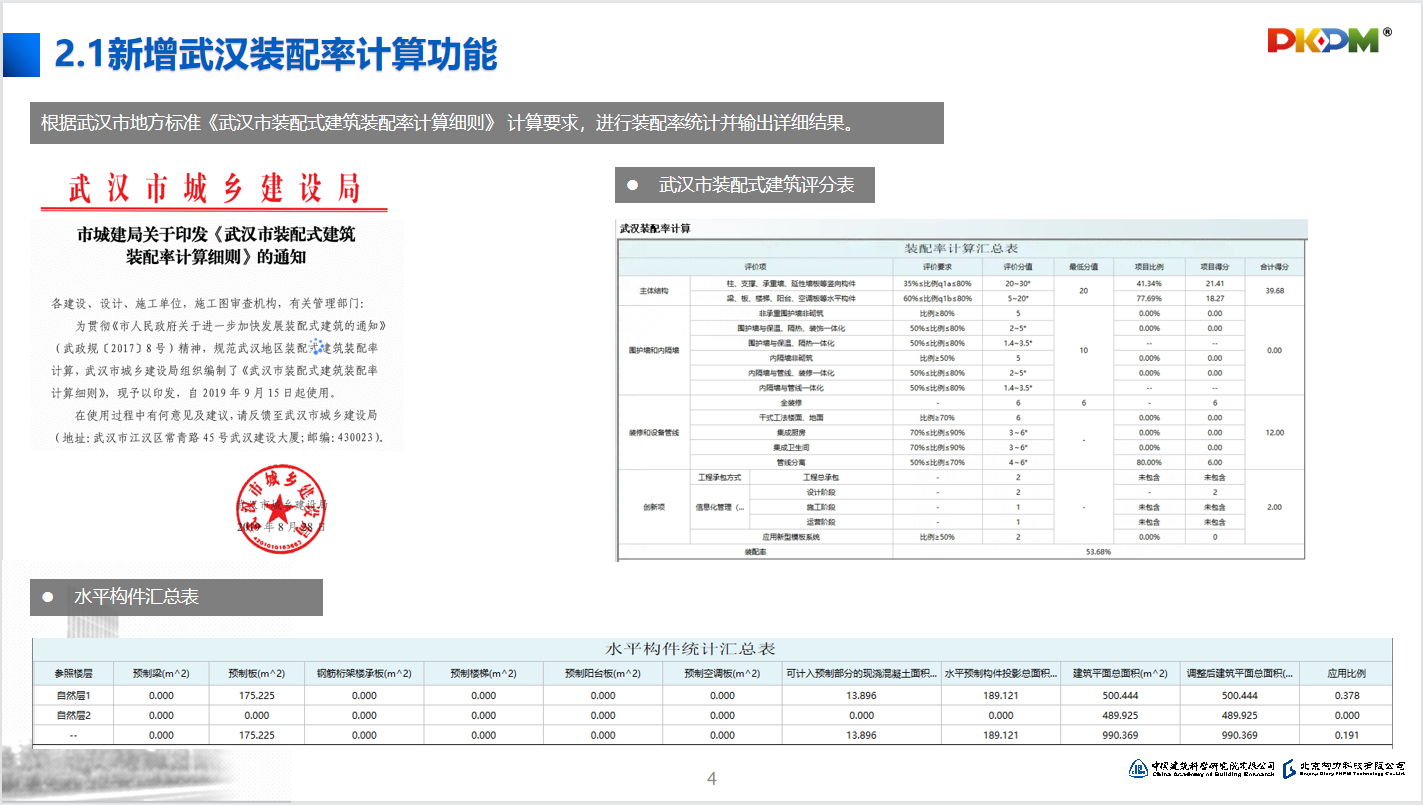Click the slide page number 4
The height and width of the screenshot is (805, 1423).
712,779
